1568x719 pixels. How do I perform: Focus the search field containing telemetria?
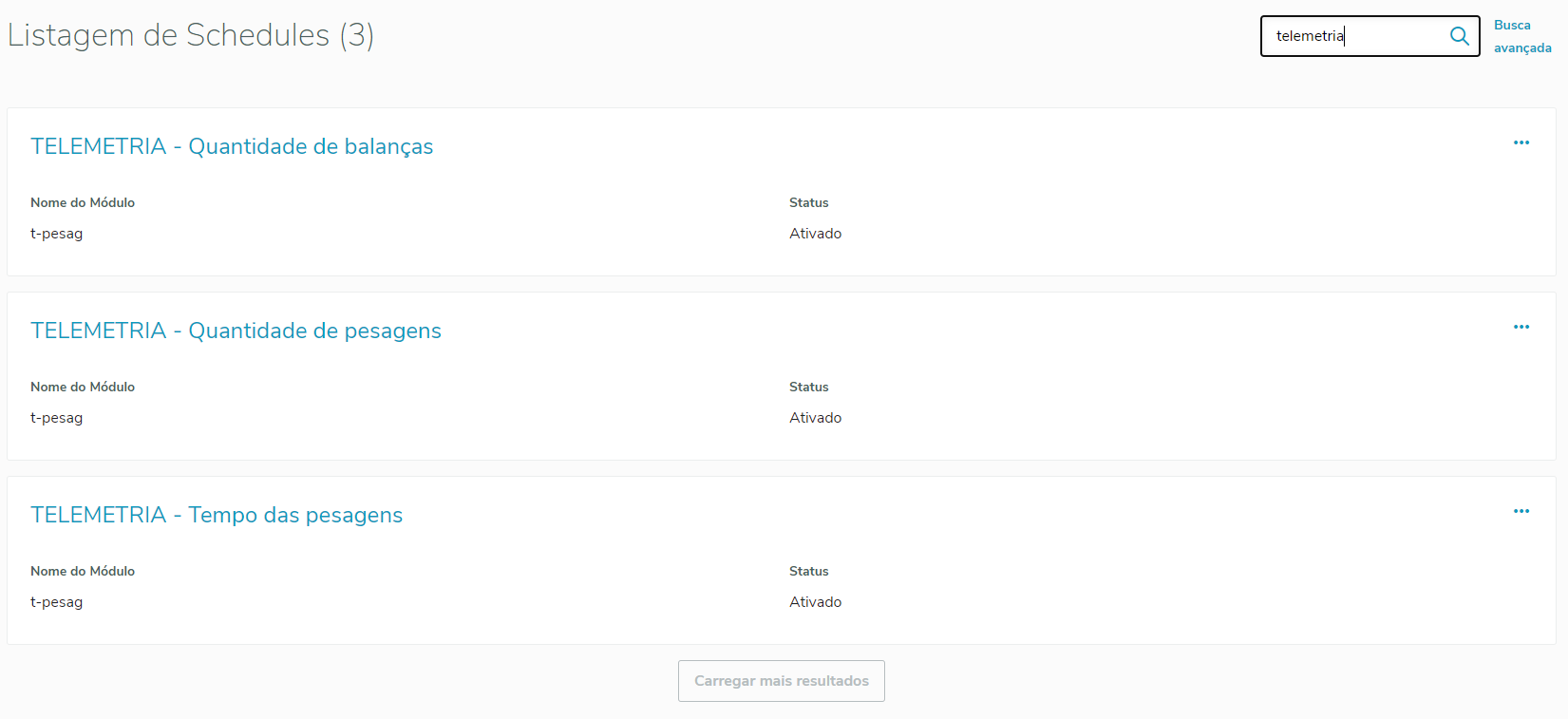pyautogui.click(x=1353, y=36)
